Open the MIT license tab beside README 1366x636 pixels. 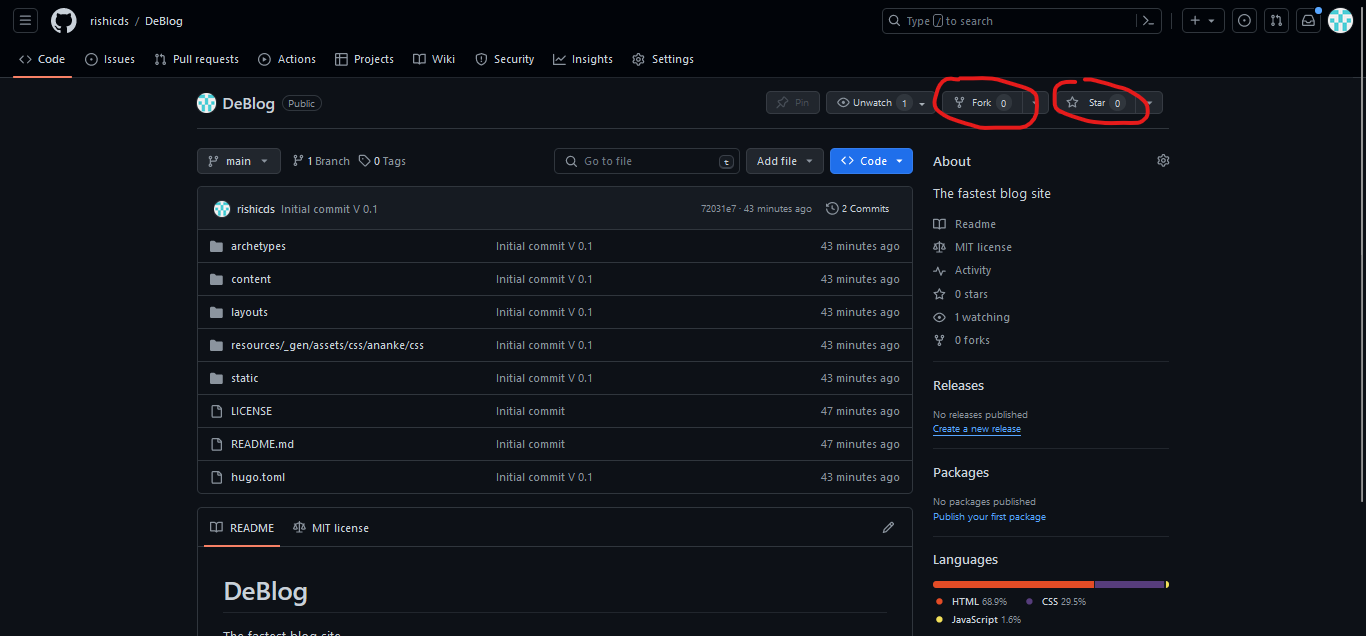click(331, 528)
